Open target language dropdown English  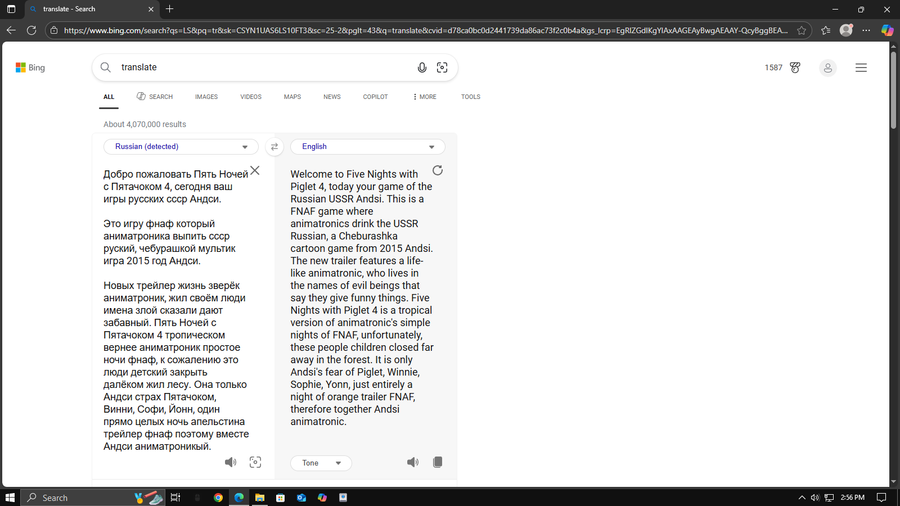click(367, 147)
